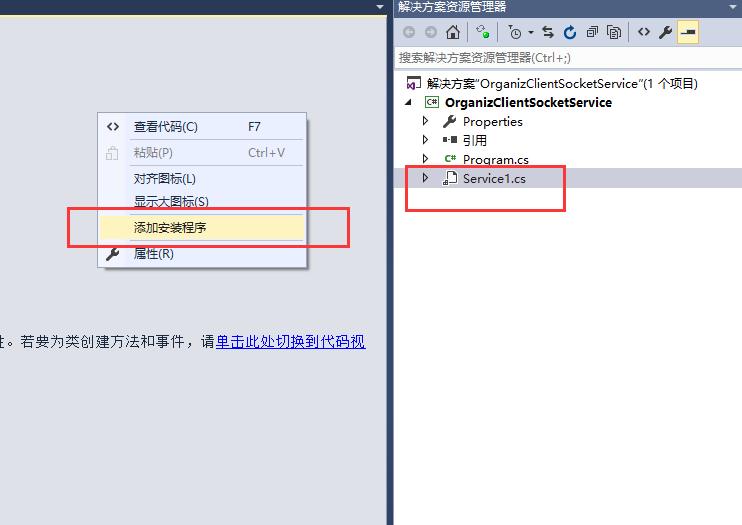Expand the Properties node
742x525 pixels.
click(425, 121)
